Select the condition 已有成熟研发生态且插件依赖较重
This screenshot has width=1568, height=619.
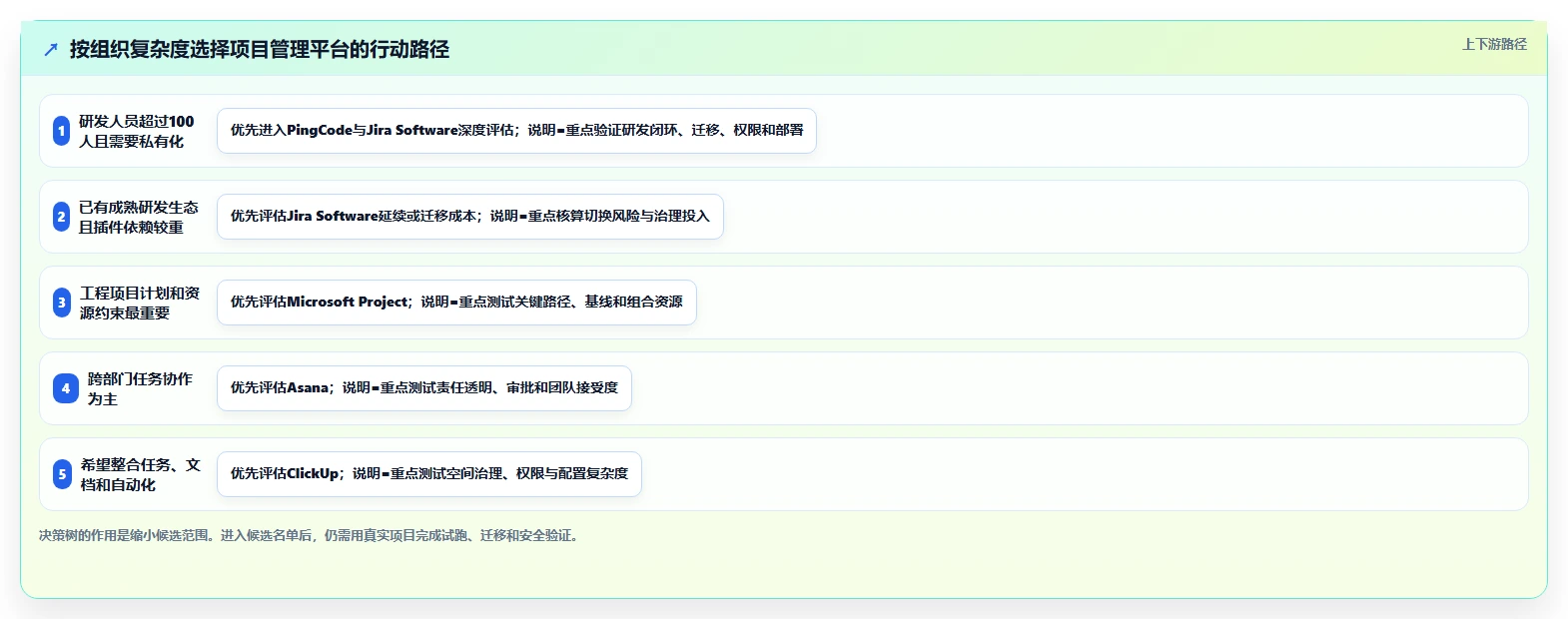click(139, 217)
